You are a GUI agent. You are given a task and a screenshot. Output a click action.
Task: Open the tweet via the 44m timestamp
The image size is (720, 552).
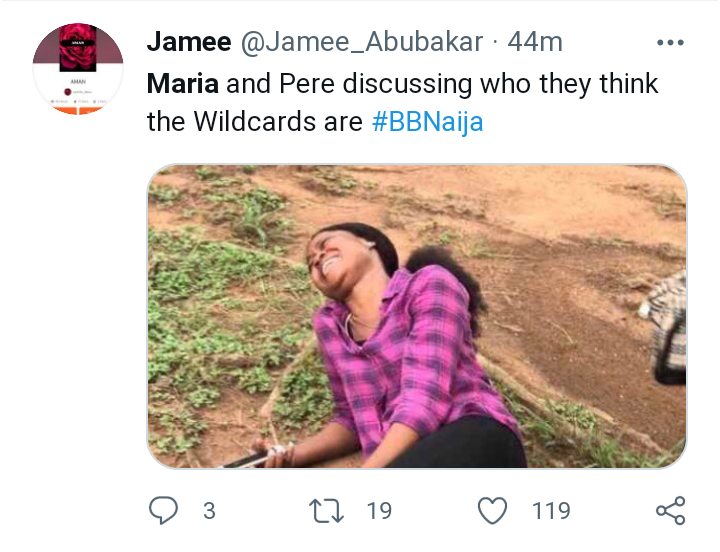pos(535,42)
